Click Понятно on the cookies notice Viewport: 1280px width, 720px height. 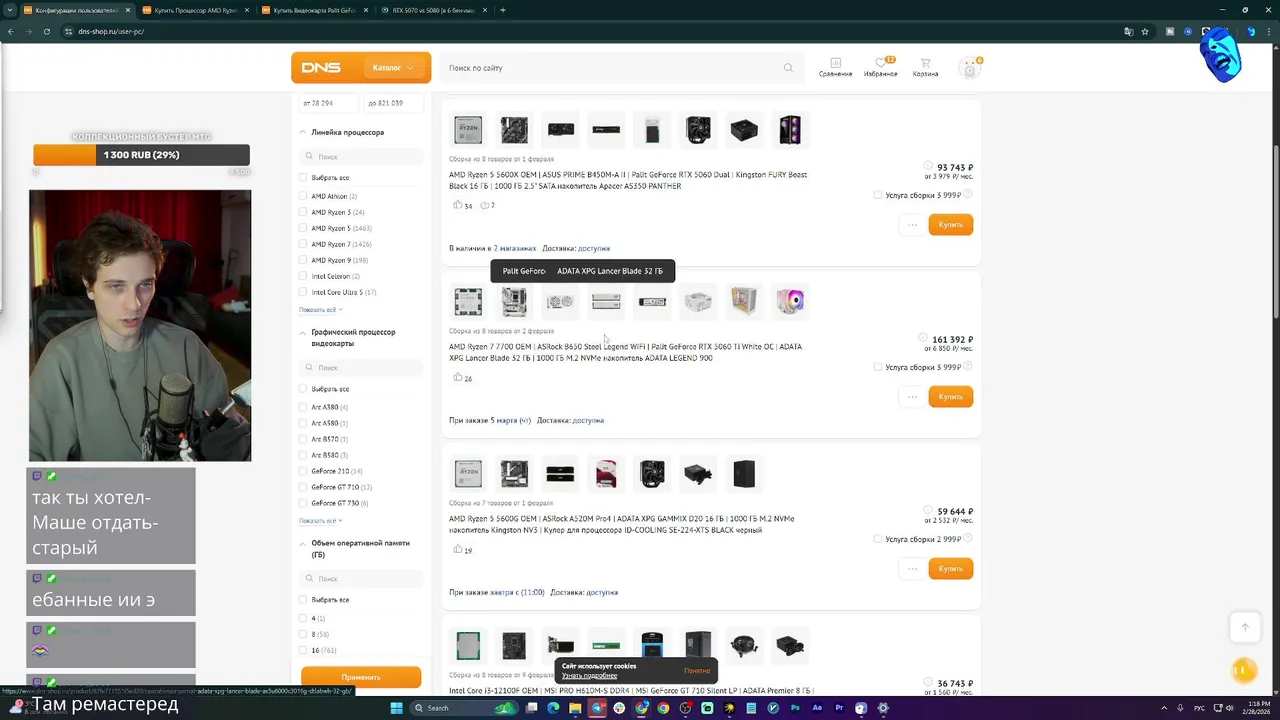click(697, 671)
